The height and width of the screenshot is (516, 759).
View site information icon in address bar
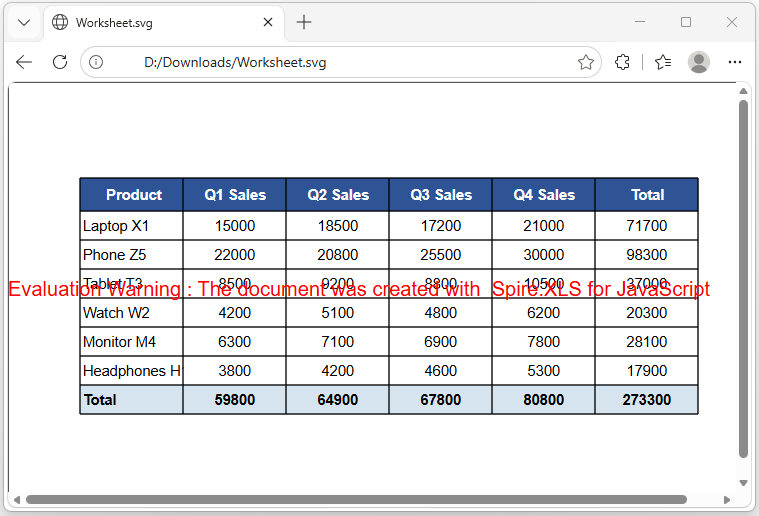tap(96, 62)
